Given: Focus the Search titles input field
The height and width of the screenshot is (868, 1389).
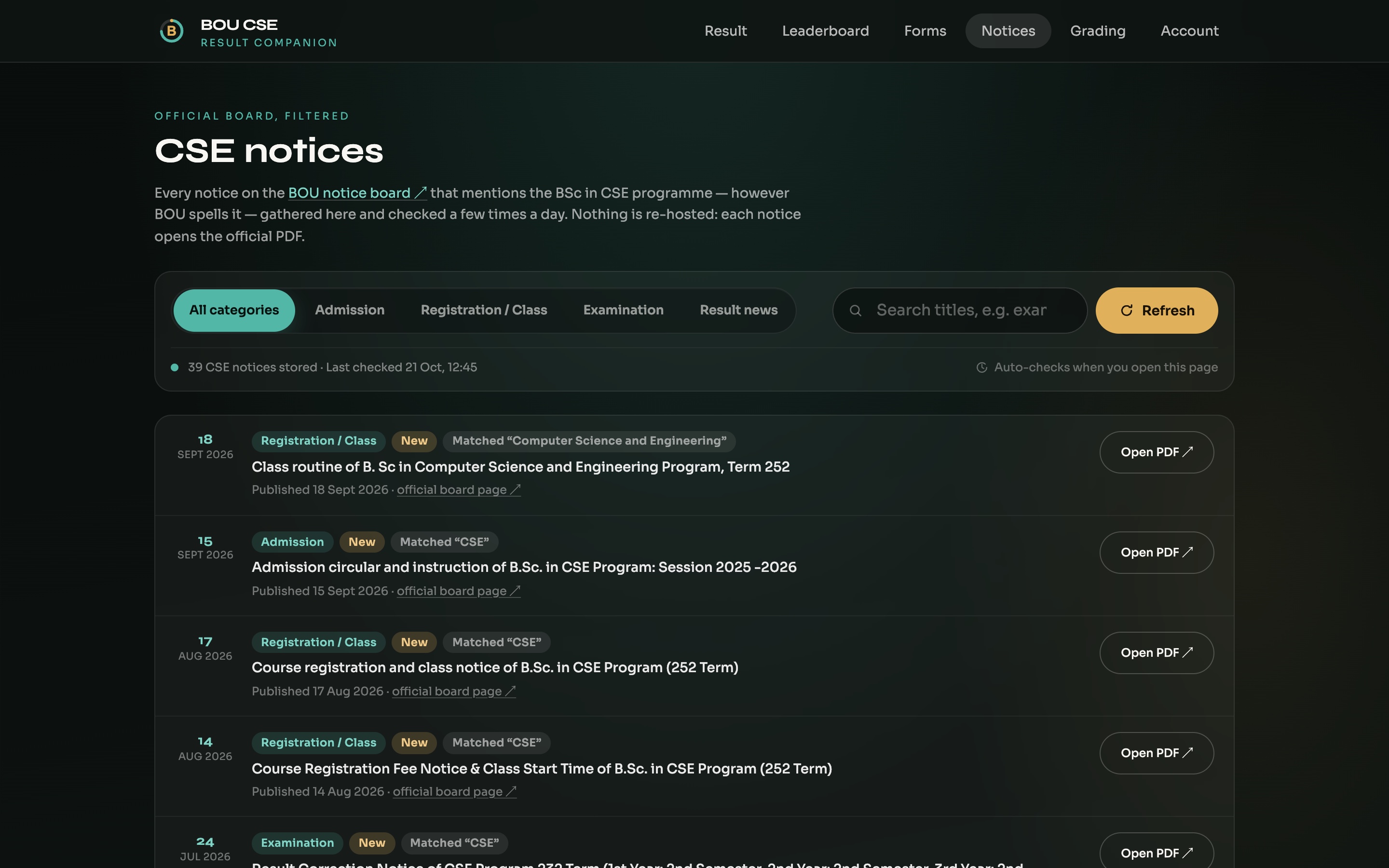Looking at the screenshot, I should click(x=960, y=311).
